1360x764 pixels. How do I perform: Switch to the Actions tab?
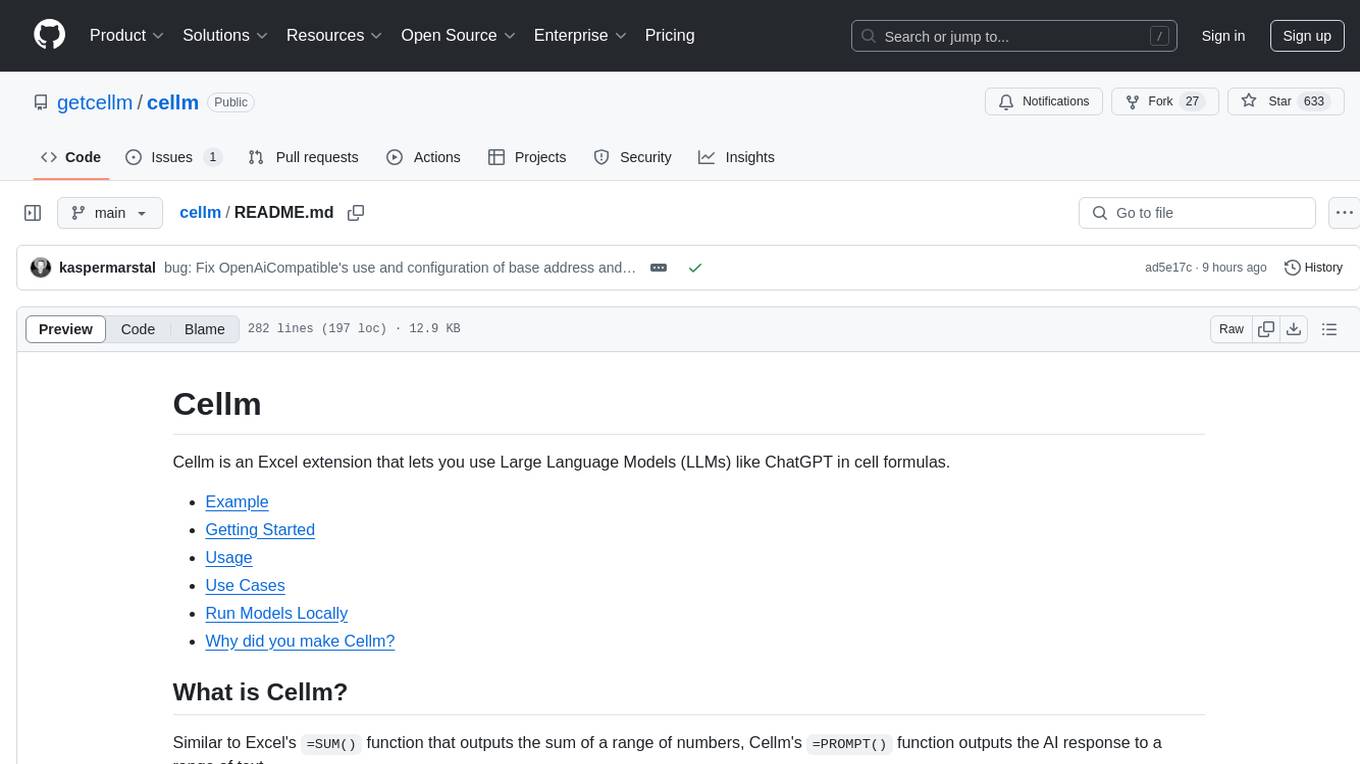pyautogui.click(x=423, y=157)
